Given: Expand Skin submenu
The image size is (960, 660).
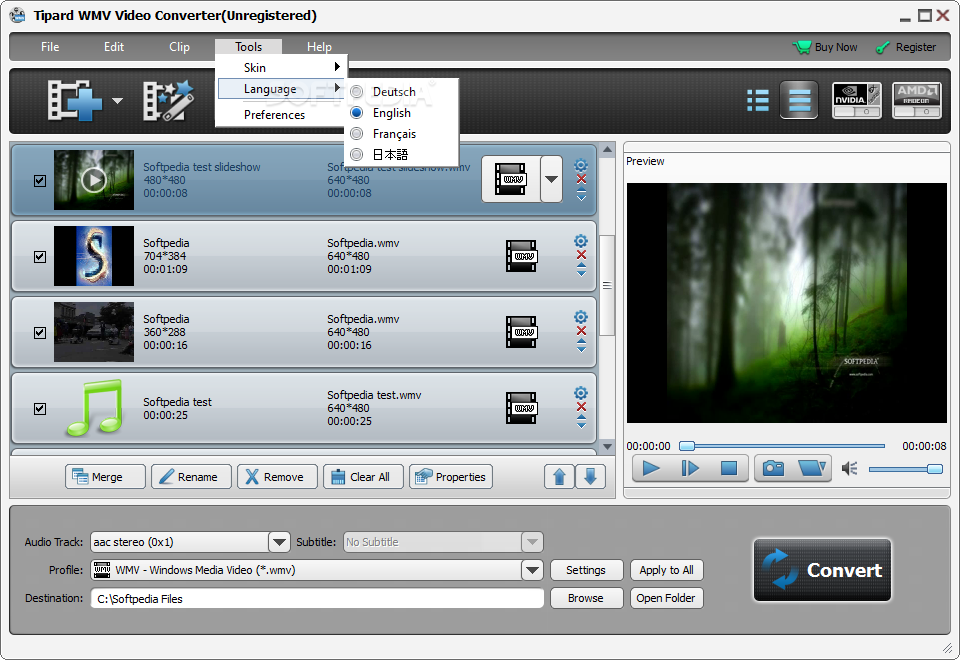Looking at the screenshot, I should (x=282, y=67).
